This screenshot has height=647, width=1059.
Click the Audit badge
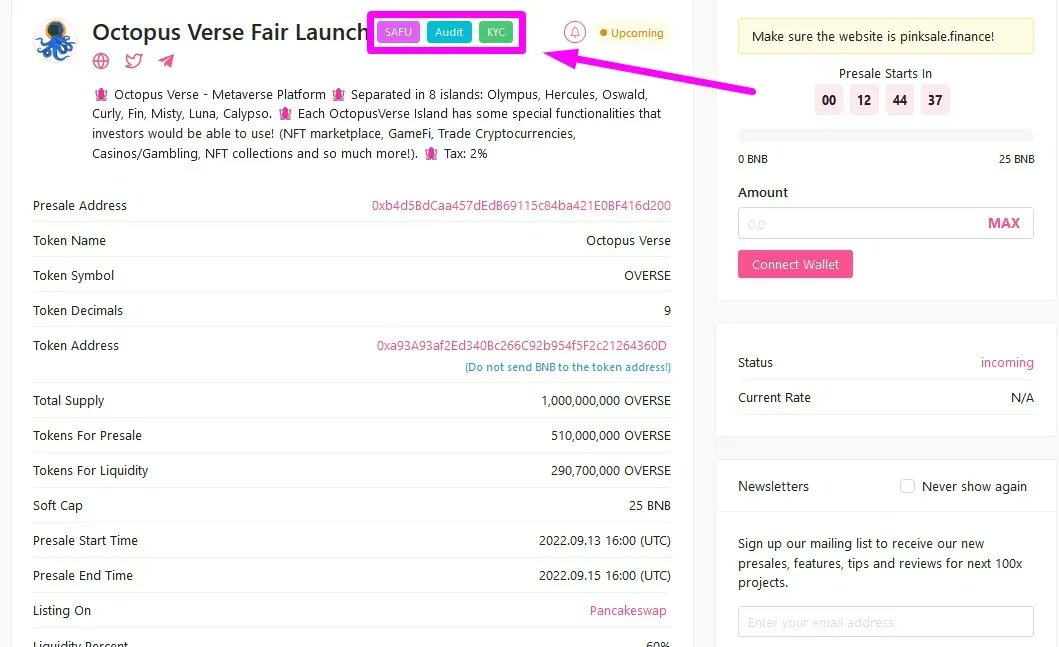(x=449, y=32)
